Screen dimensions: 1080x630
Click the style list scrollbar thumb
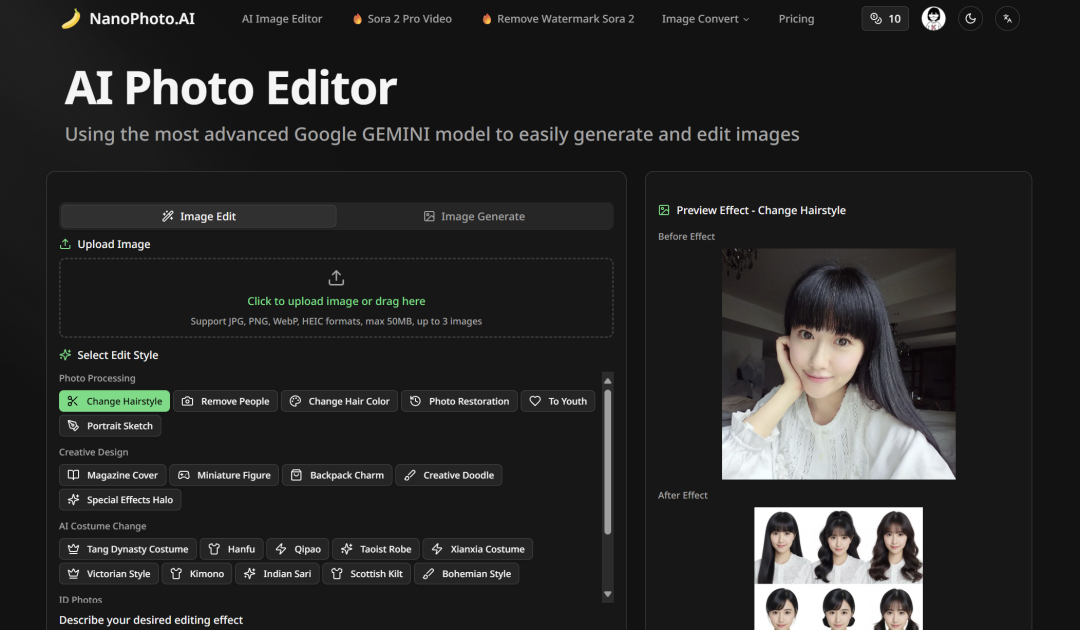[607, 460]
